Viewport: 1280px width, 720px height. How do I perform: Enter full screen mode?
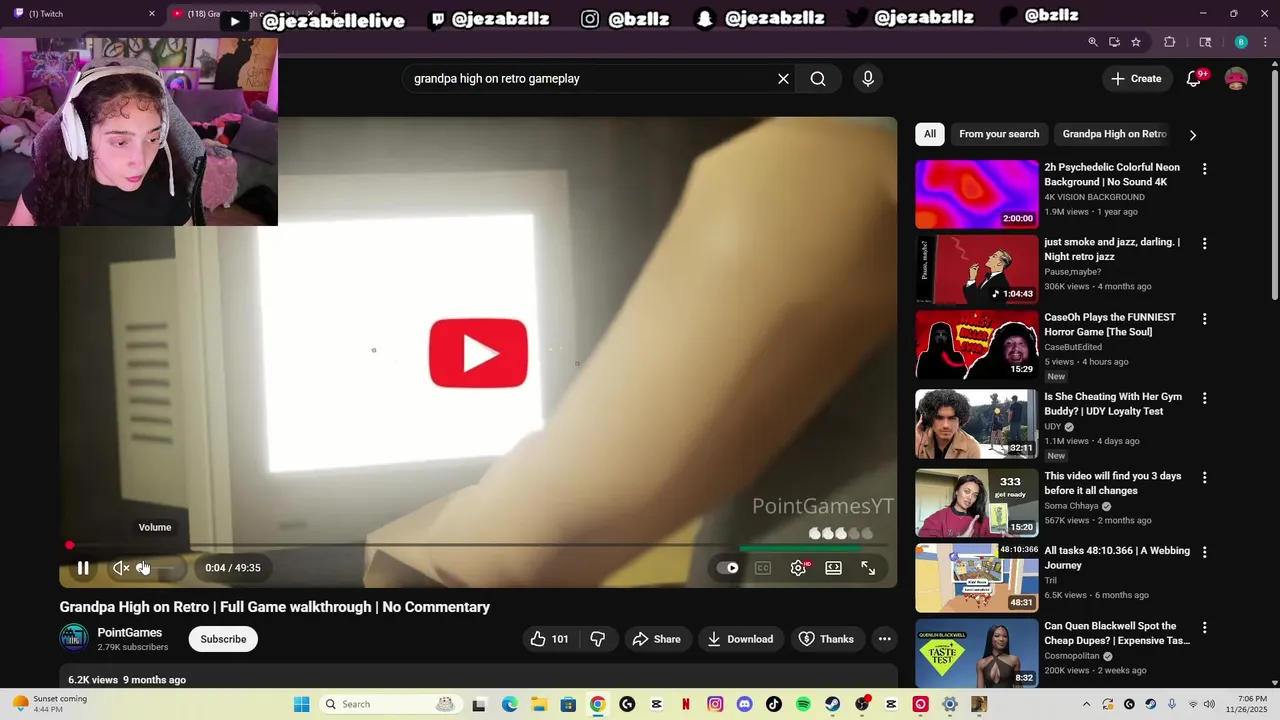(x=868, y=568)
